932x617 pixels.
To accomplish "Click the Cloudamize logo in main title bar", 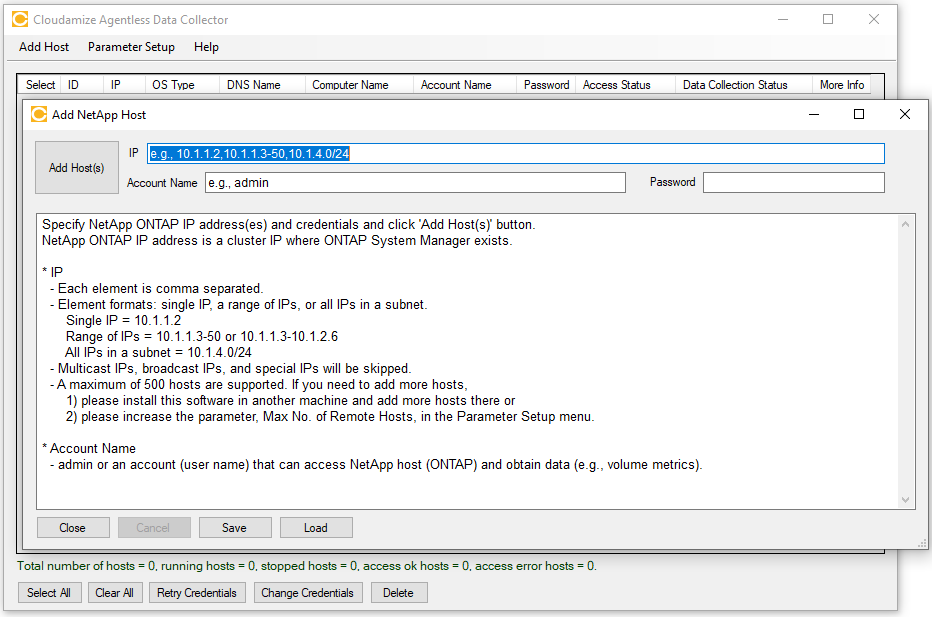I will [19, 19].
